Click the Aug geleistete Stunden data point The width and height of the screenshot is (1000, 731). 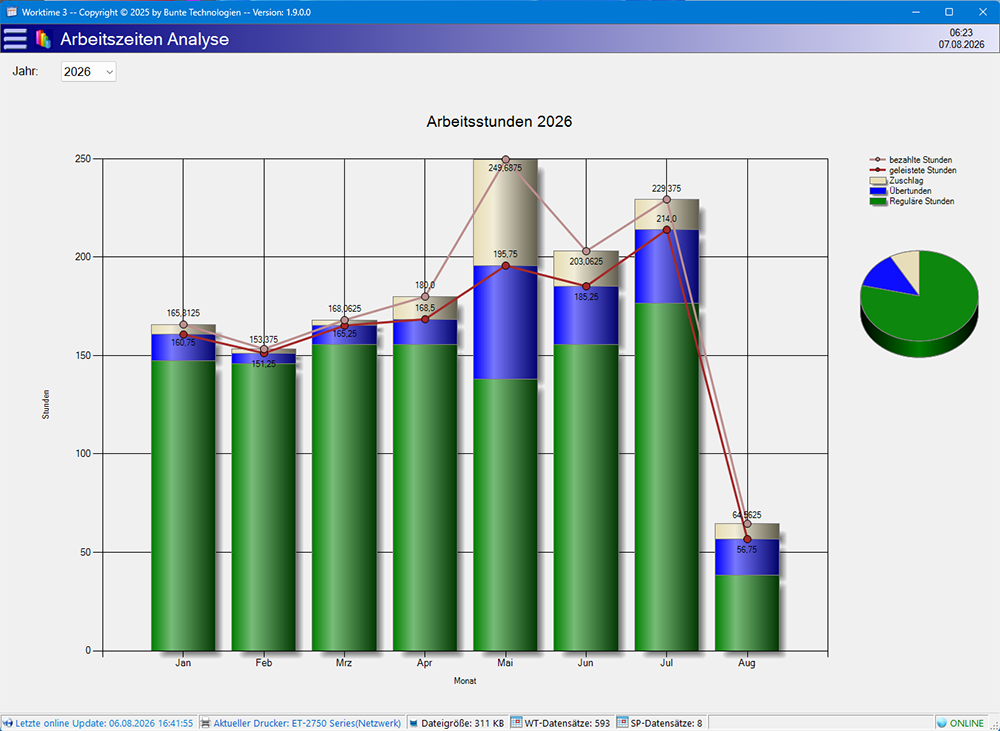click(747, 539)
